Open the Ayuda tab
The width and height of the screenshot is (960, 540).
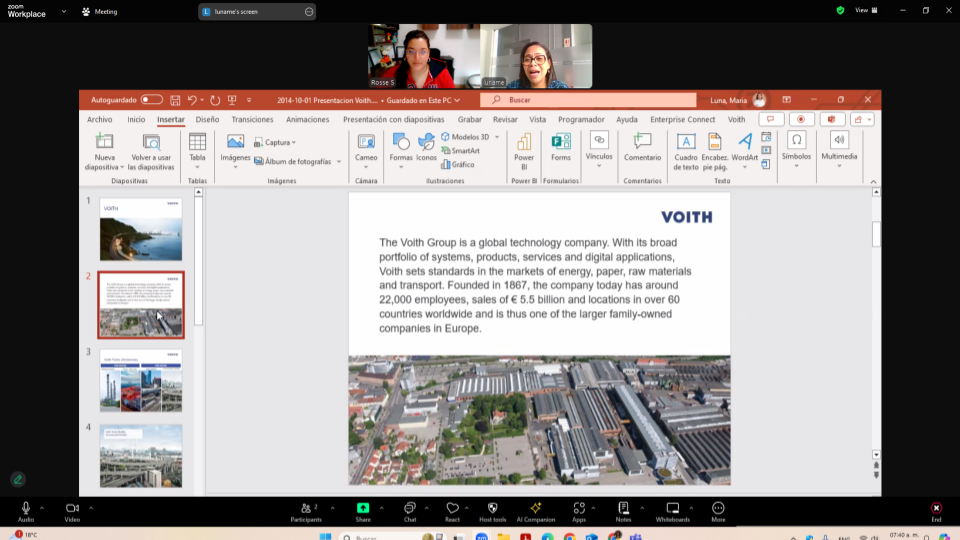pos(626,119)
